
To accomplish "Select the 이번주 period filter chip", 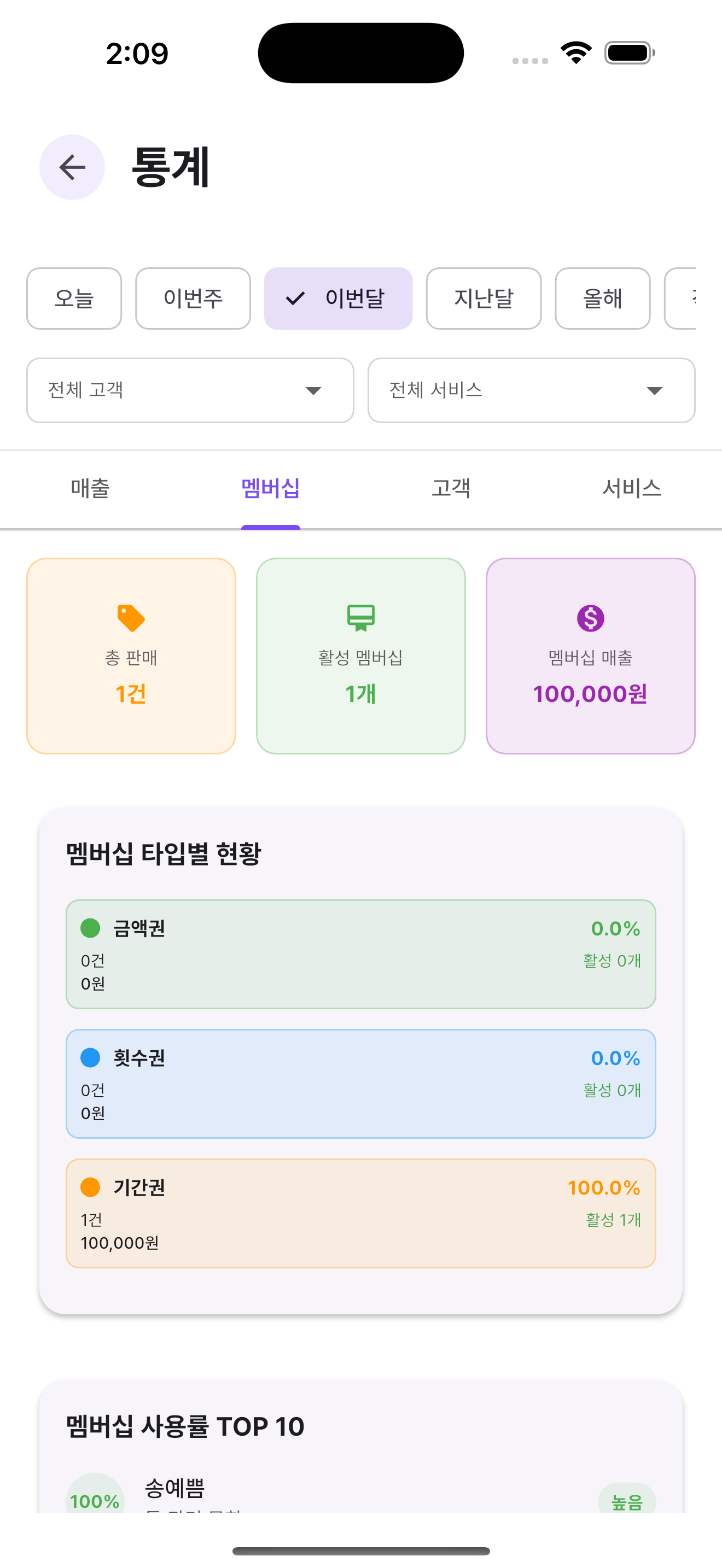I will coord(193,299).
